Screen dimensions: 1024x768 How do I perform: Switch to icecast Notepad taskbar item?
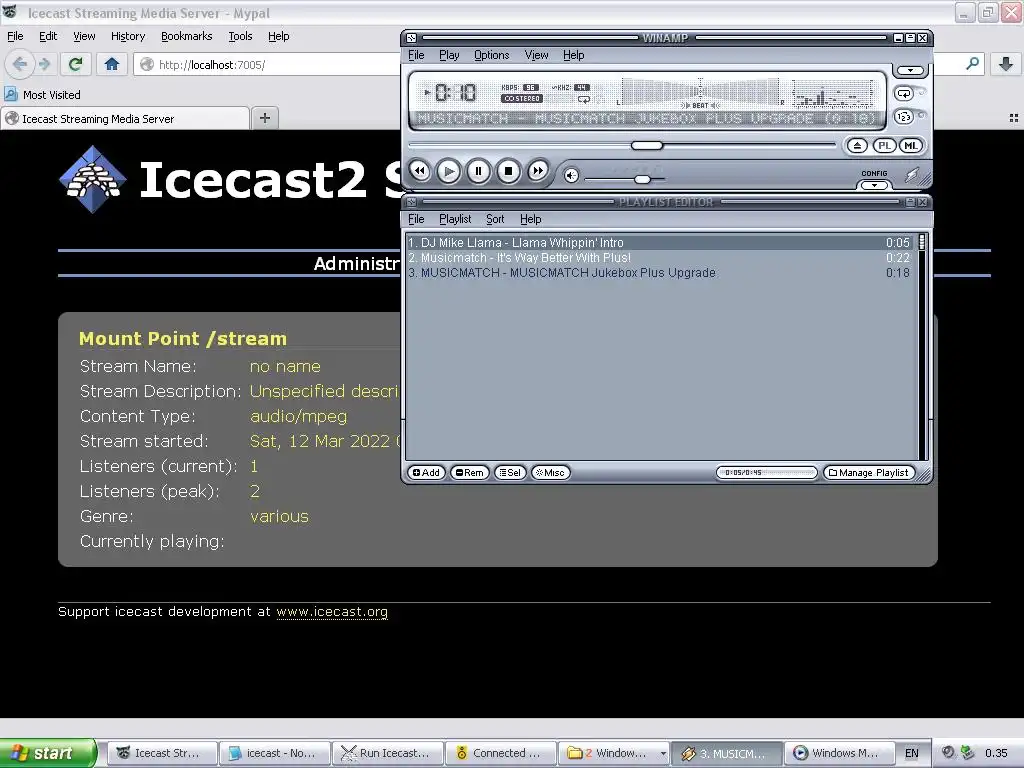tap(274, 753)
